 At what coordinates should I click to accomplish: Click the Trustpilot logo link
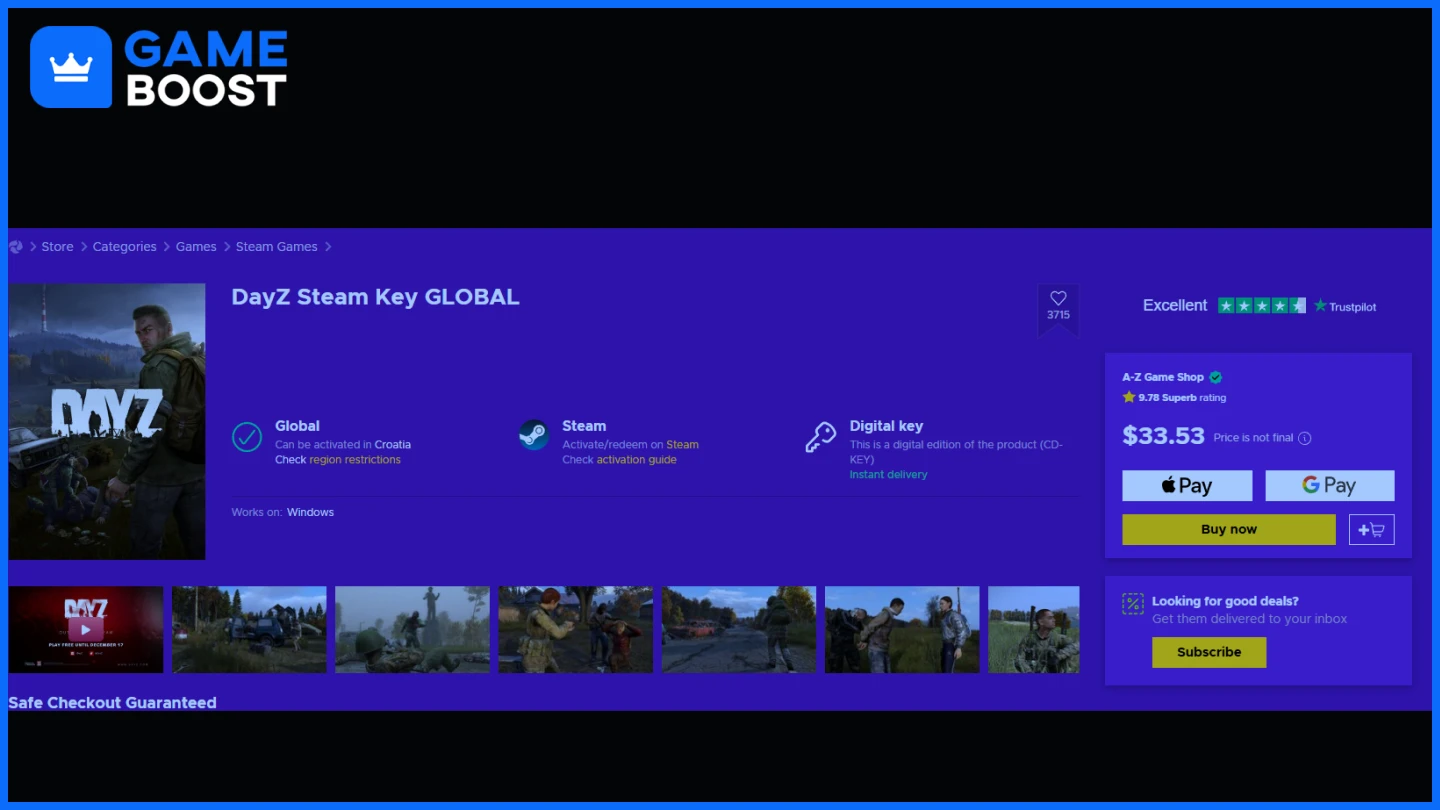(1345, 306)
